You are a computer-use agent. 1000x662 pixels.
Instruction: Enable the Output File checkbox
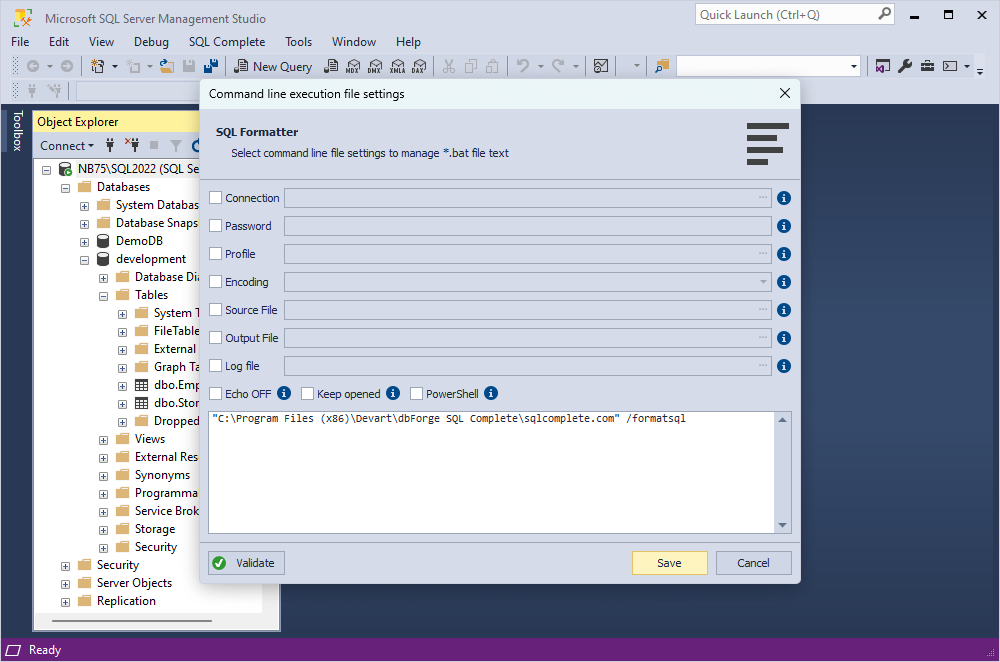coord(216,337)
